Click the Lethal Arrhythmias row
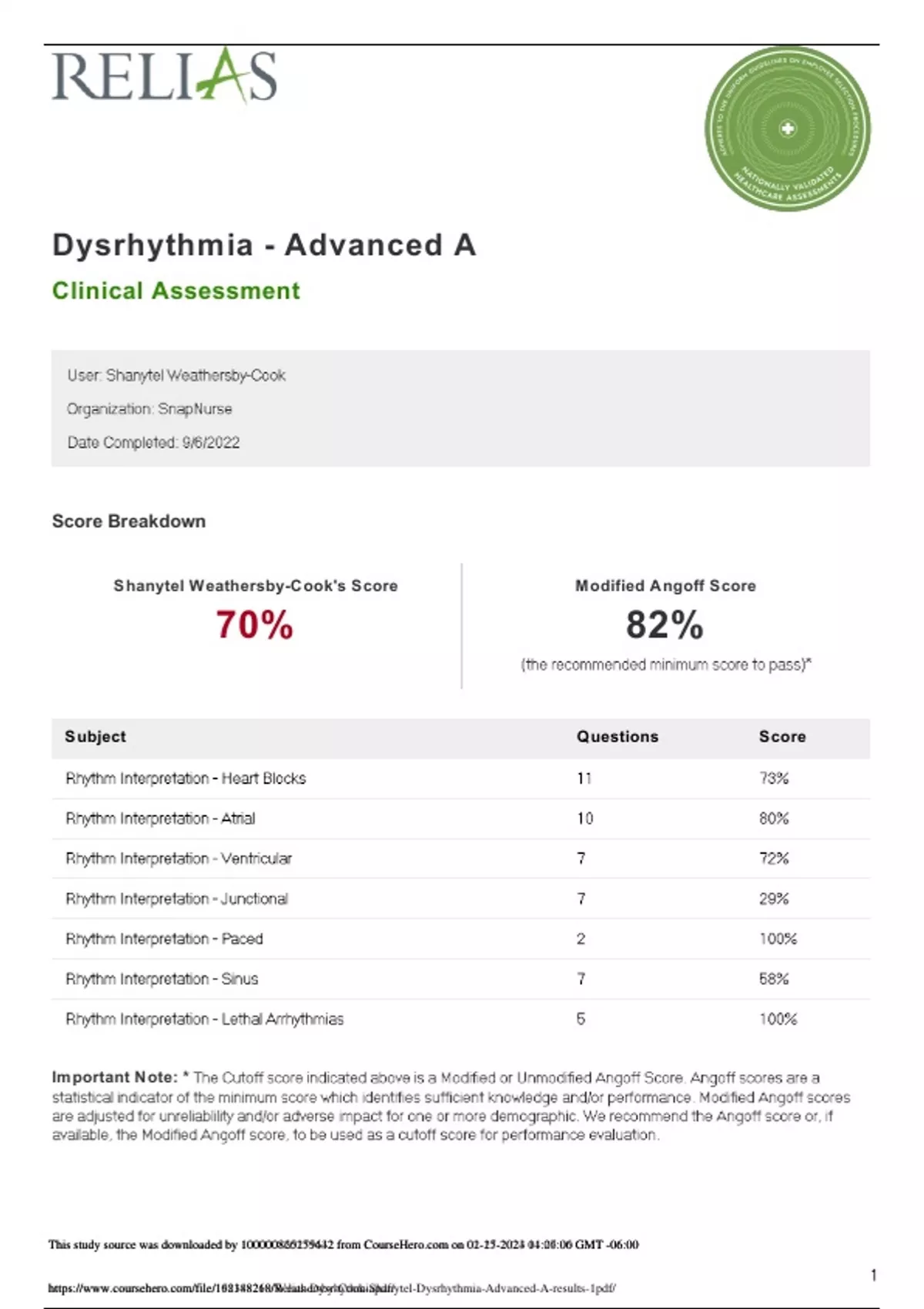The height and width of the screenshot is (1309, 924). [x=205, y=1019]
